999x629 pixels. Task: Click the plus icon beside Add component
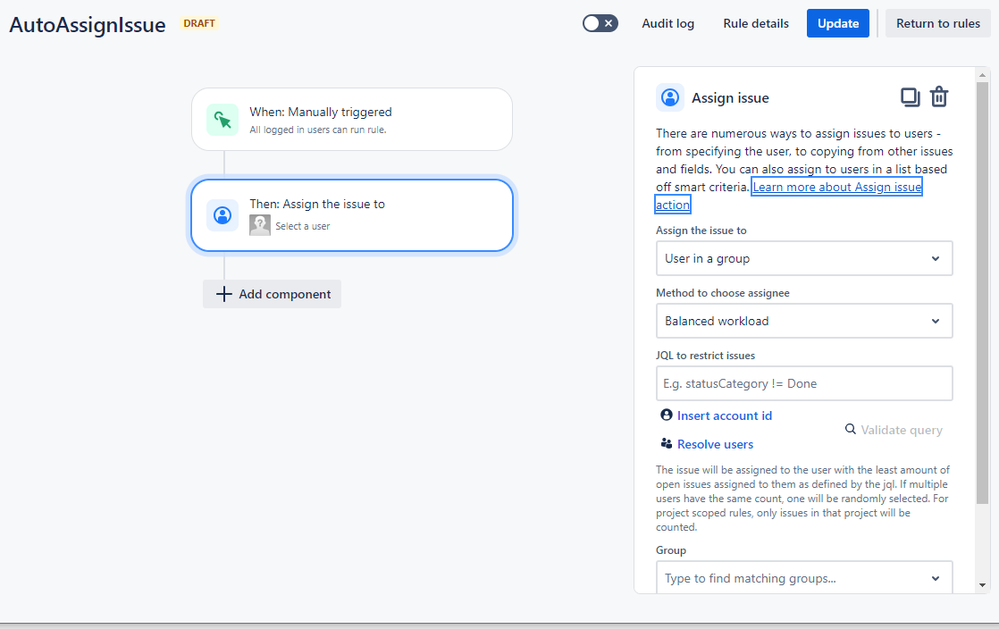(x=224, y=294)
